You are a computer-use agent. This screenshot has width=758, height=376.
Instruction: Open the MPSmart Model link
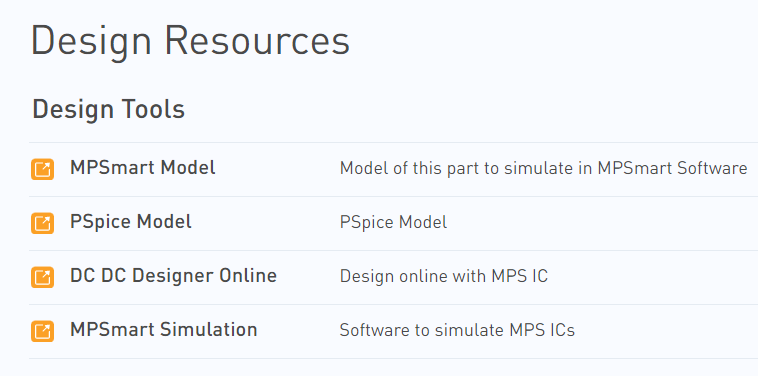coord(143,168)
